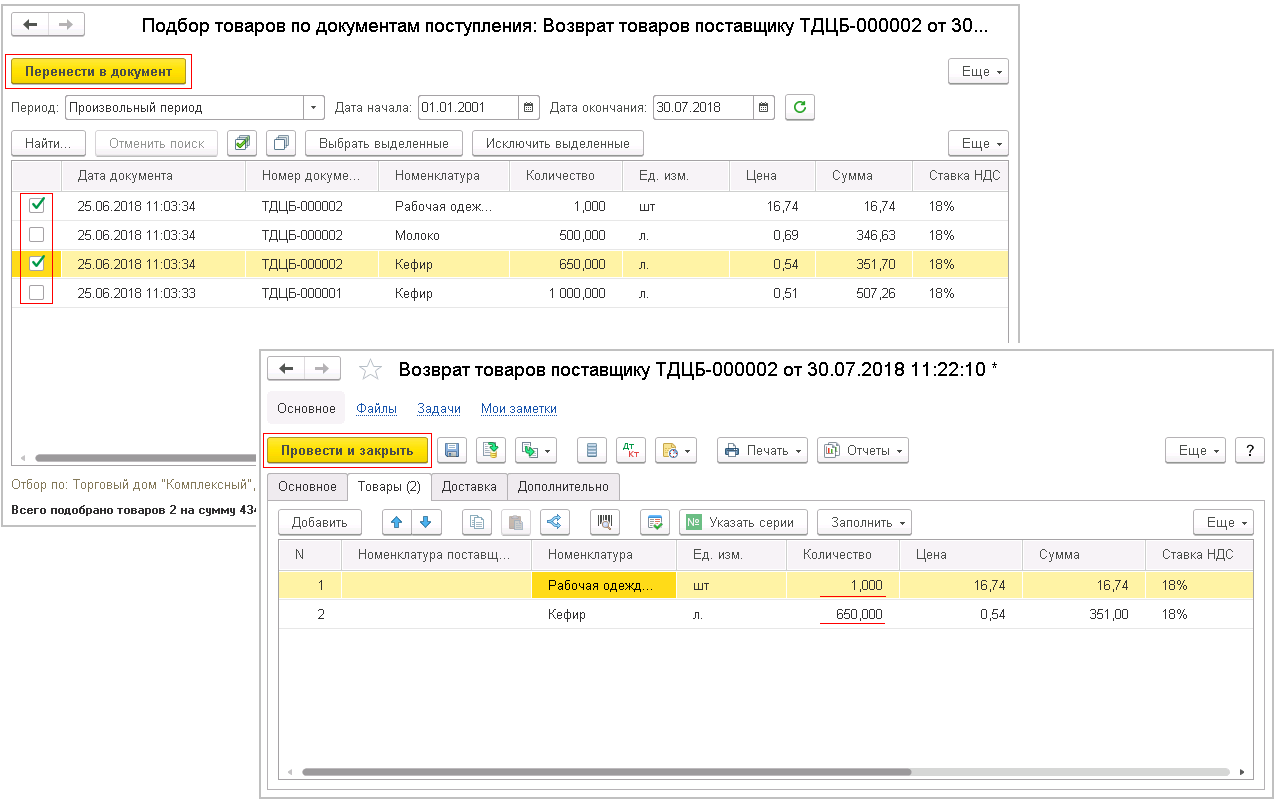Open the Заполнить dropdown menu

(865, 522)
